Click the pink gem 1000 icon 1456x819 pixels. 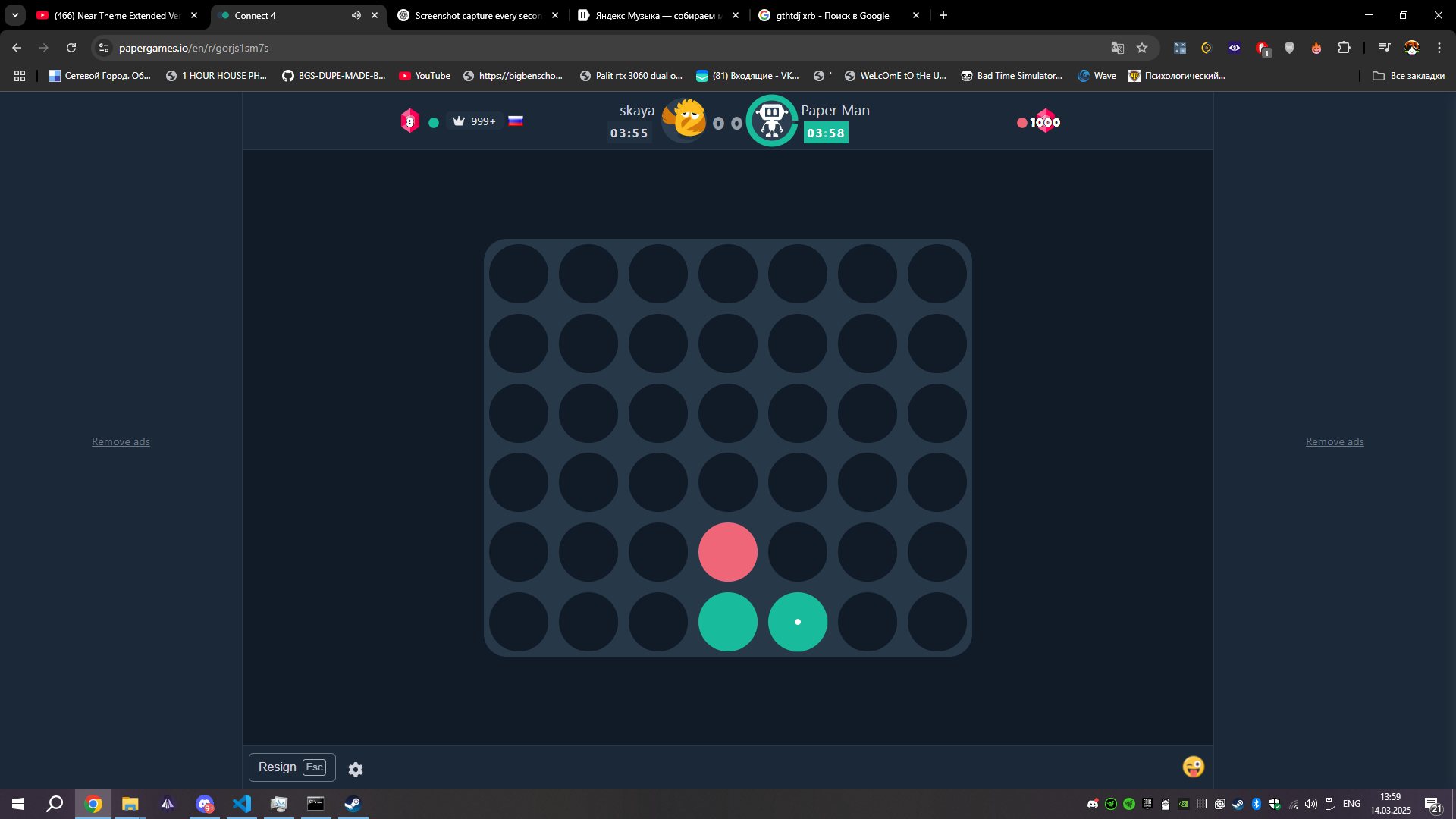point(1044,121)
